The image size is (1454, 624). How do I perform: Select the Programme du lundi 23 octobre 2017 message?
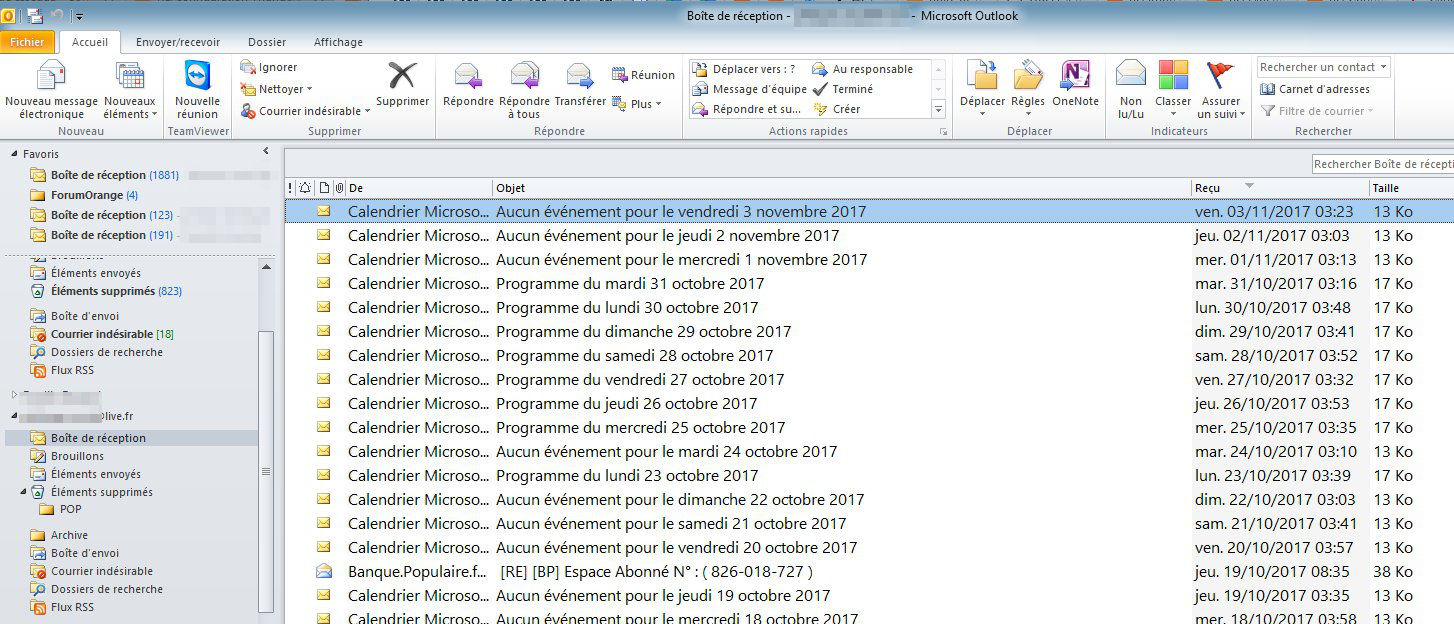[868, 476]
